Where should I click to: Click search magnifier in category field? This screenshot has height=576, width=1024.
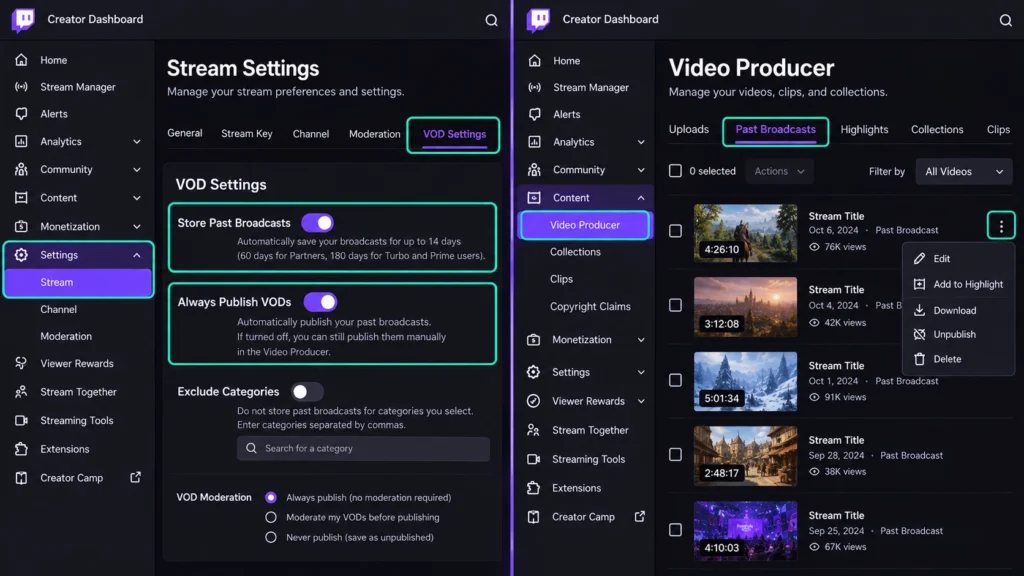pos(251,449)
